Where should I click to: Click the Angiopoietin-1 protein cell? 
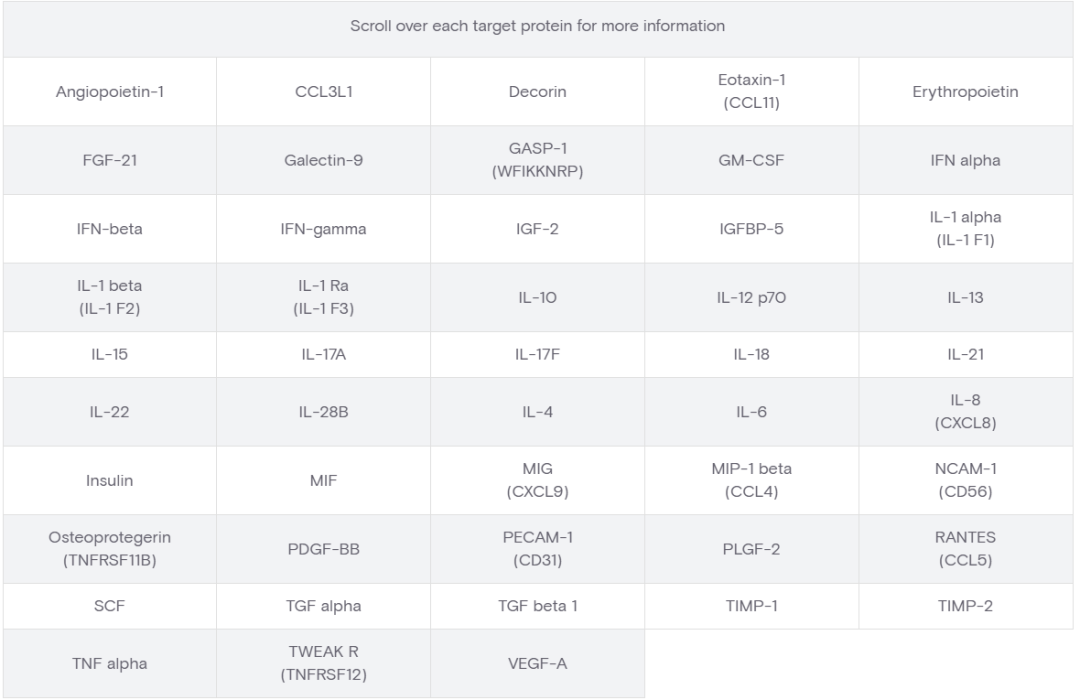coord(109,92)
